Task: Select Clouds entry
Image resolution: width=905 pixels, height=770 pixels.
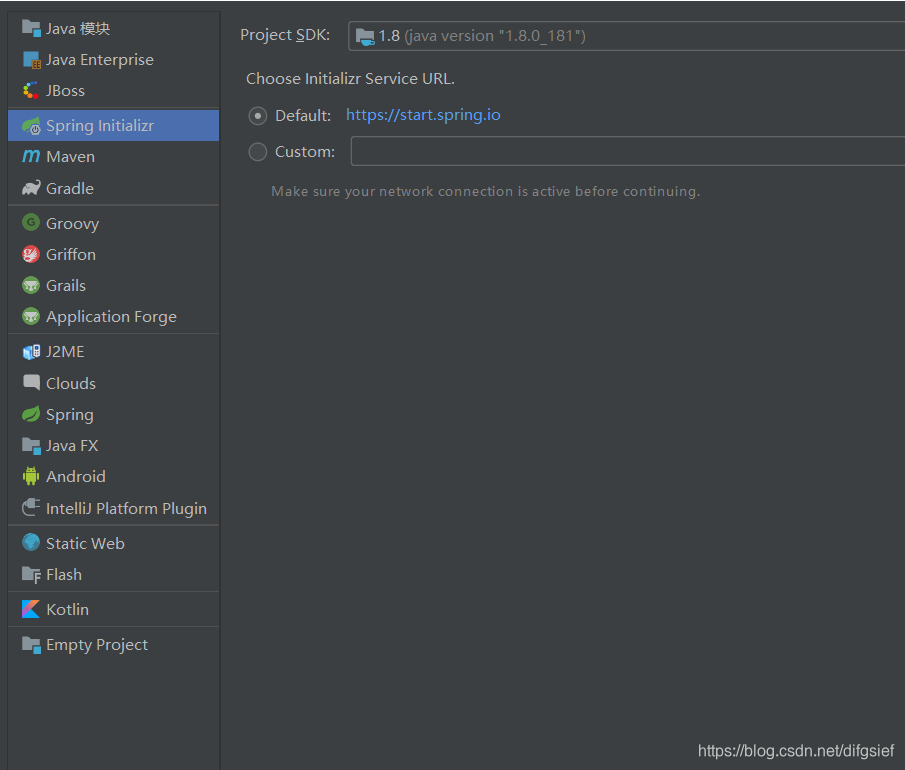Action: [114, 383]
